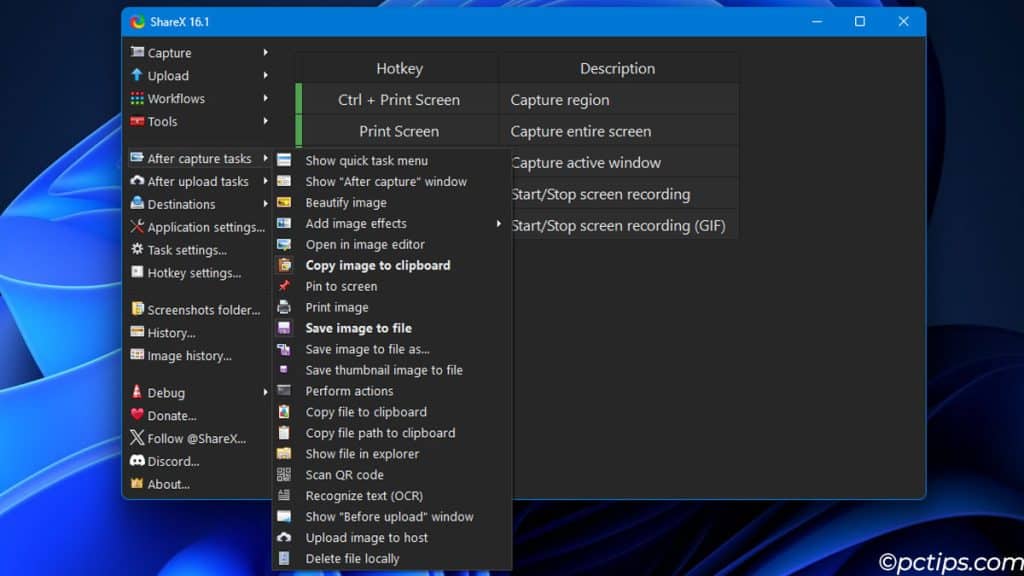Screen dimensions: 1024x576
Task: Click the Discord logo icon
Action: click(x=137, y=460)
